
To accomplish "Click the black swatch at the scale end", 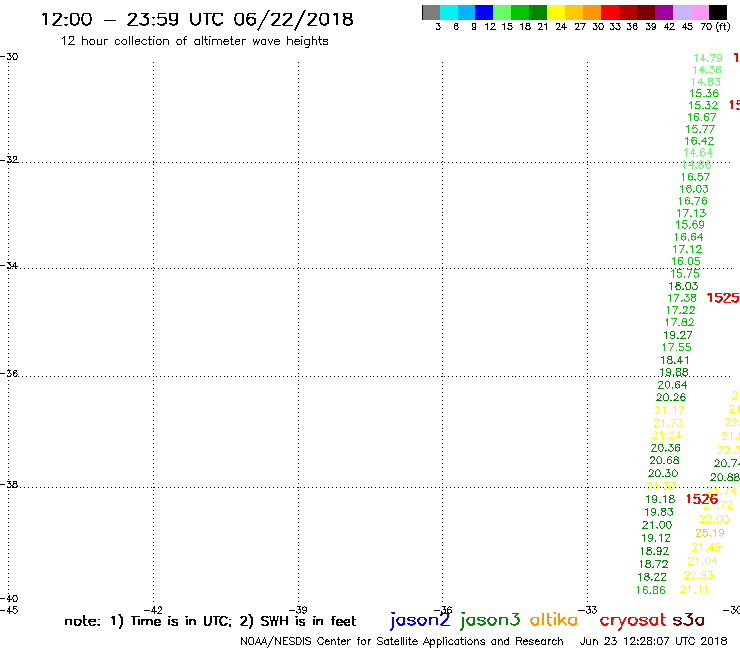I will click(717, 12).
